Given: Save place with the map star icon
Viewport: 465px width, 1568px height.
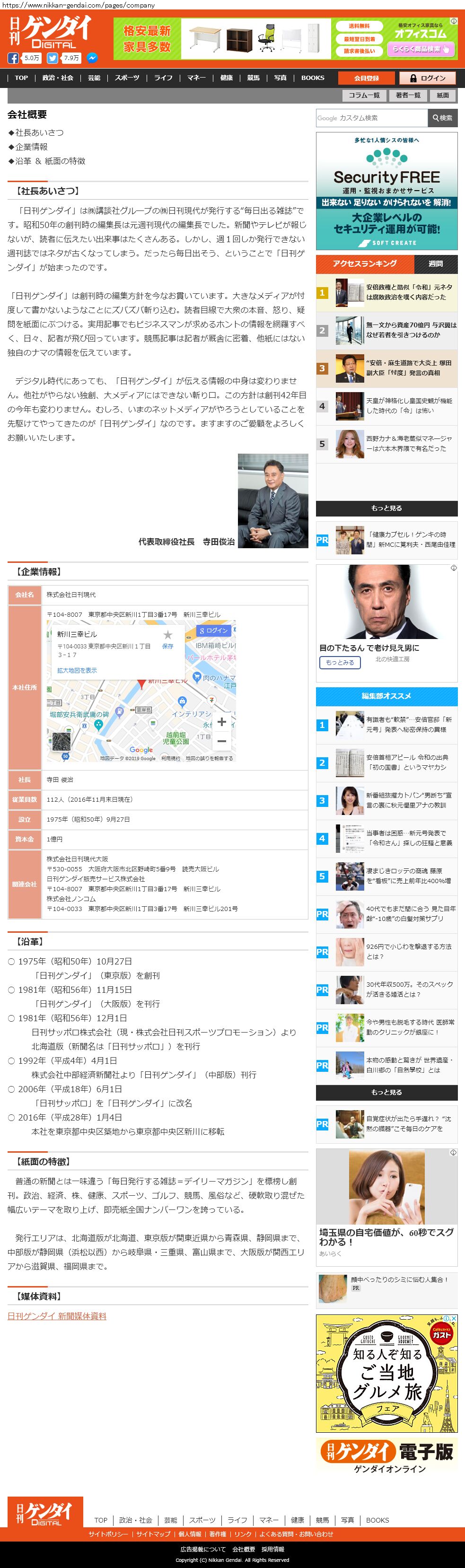Looking at the screenshot, I should [x=167, y=635].
